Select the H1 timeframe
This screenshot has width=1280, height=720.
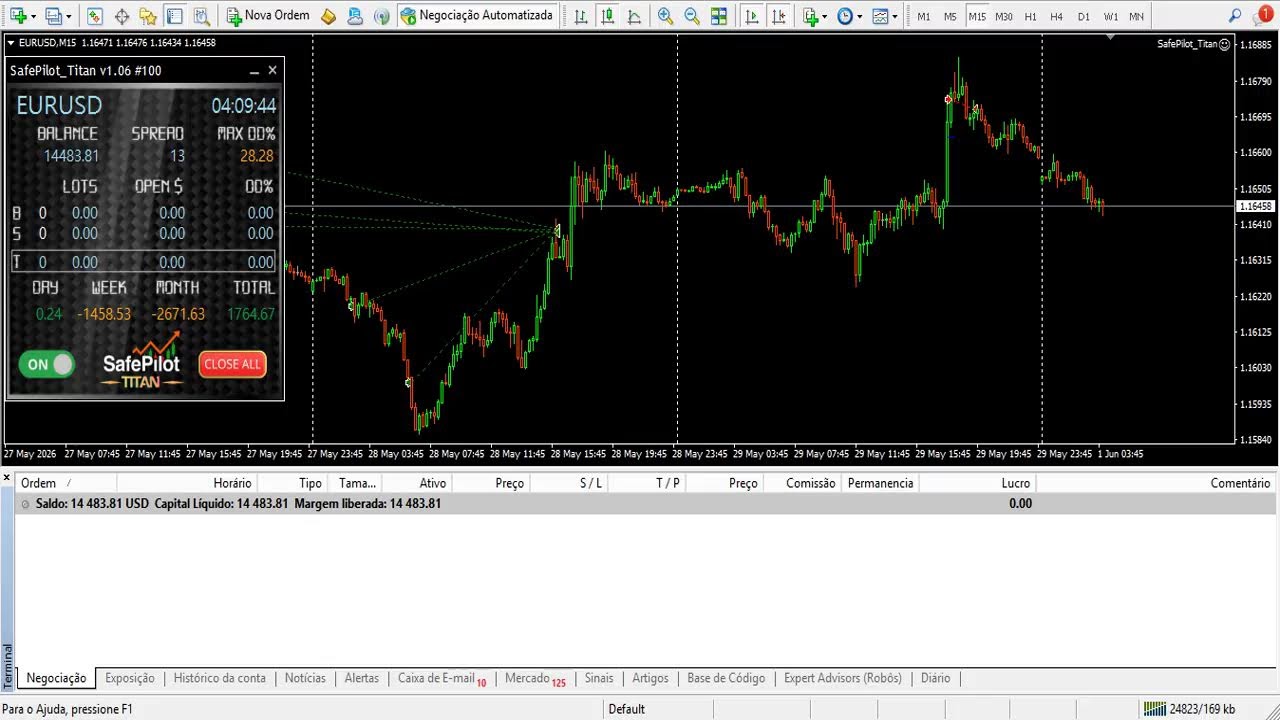click(1030, 17)
